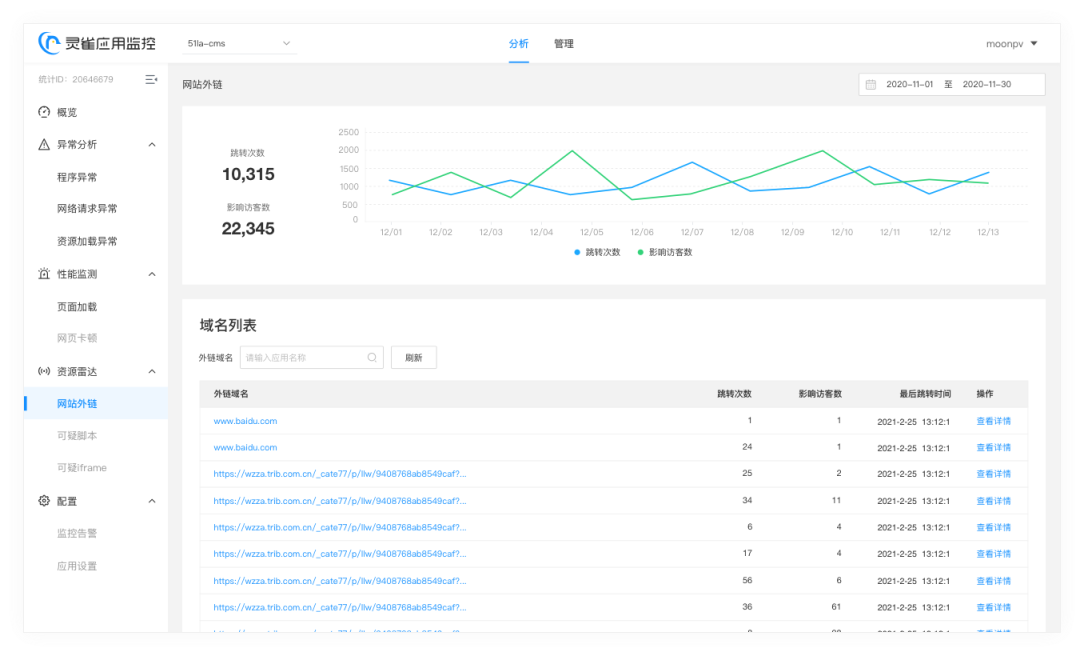This screenshot has height=656, width=1084.
Task: Click the search magnifier icon in domain field
Action: click(x=372, y=357)
